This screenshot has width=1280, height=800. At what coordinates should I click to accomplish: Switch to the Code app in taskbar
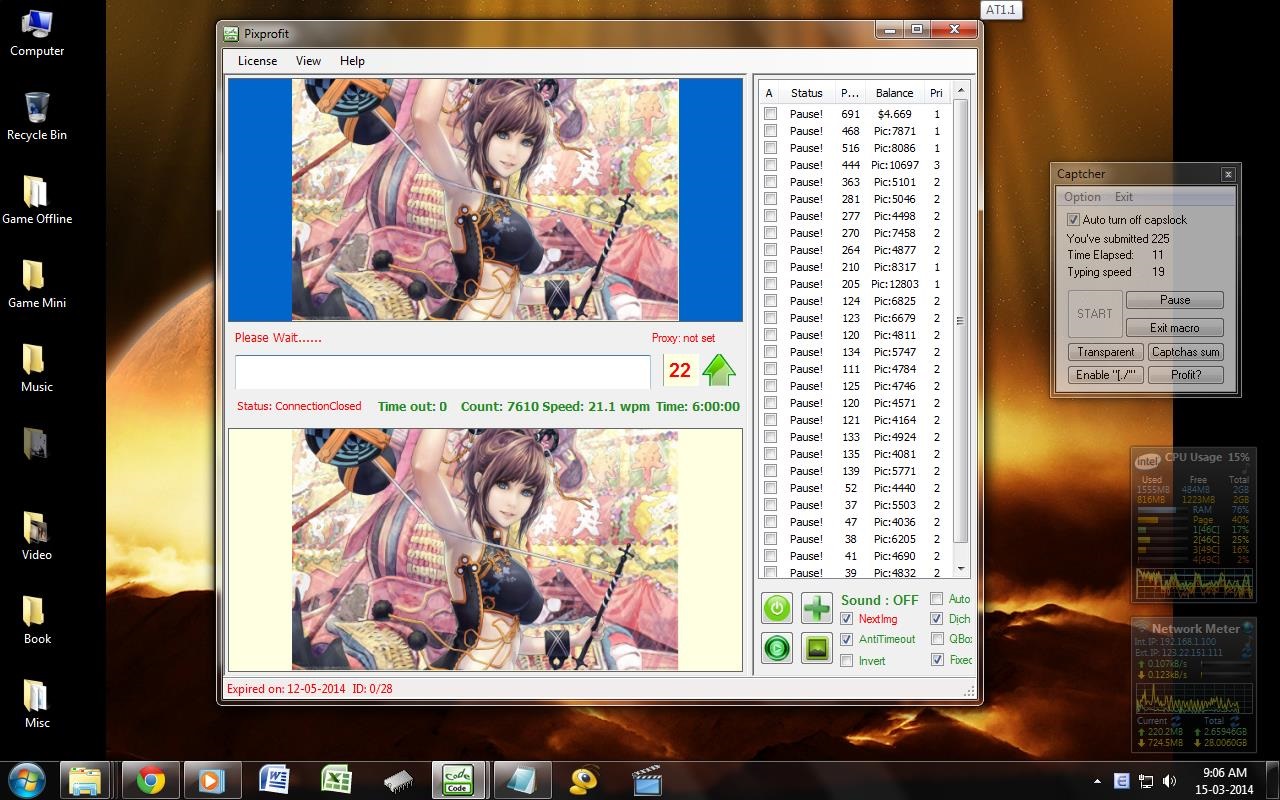click(459, 780)
